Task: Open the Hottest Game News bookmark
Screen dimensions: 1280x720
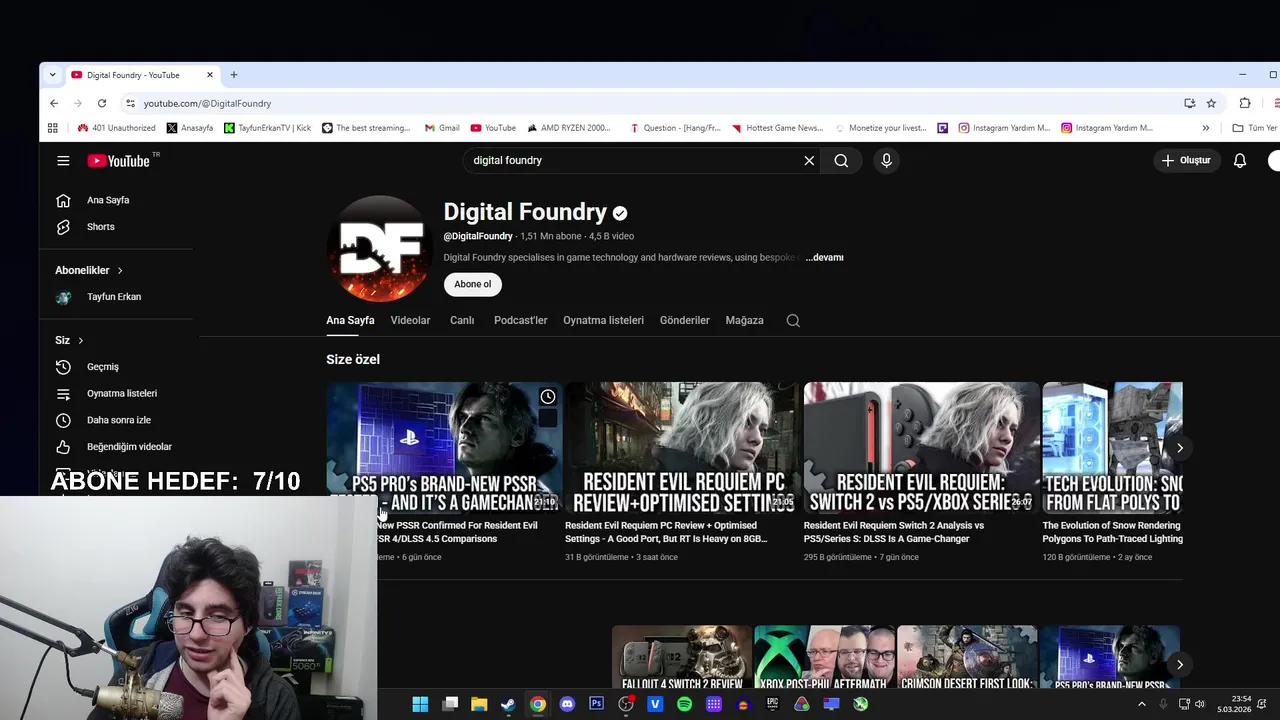Action: coord(777,128)
